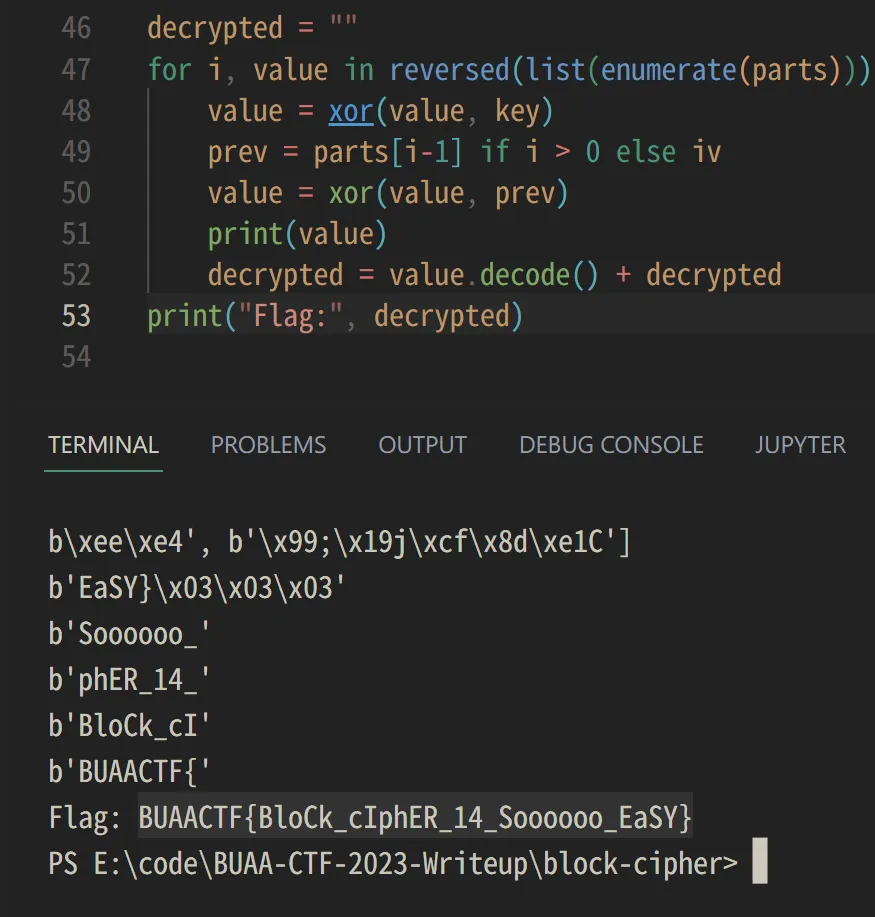Switch to the OUTPUT tab

click(x=422, y=445)
